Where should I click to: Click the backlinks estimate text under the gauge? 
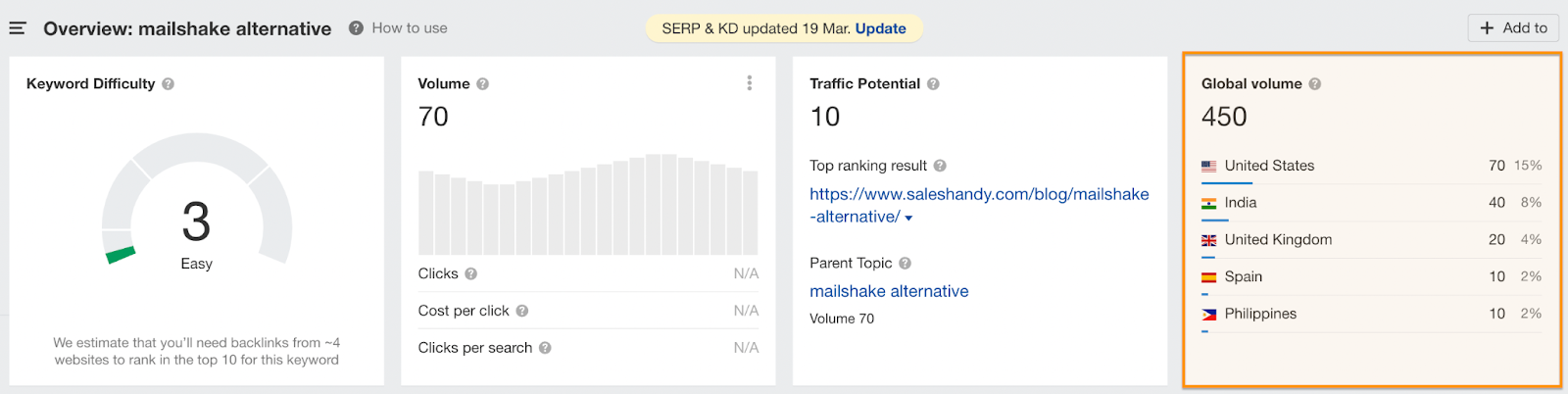[196, 351]
